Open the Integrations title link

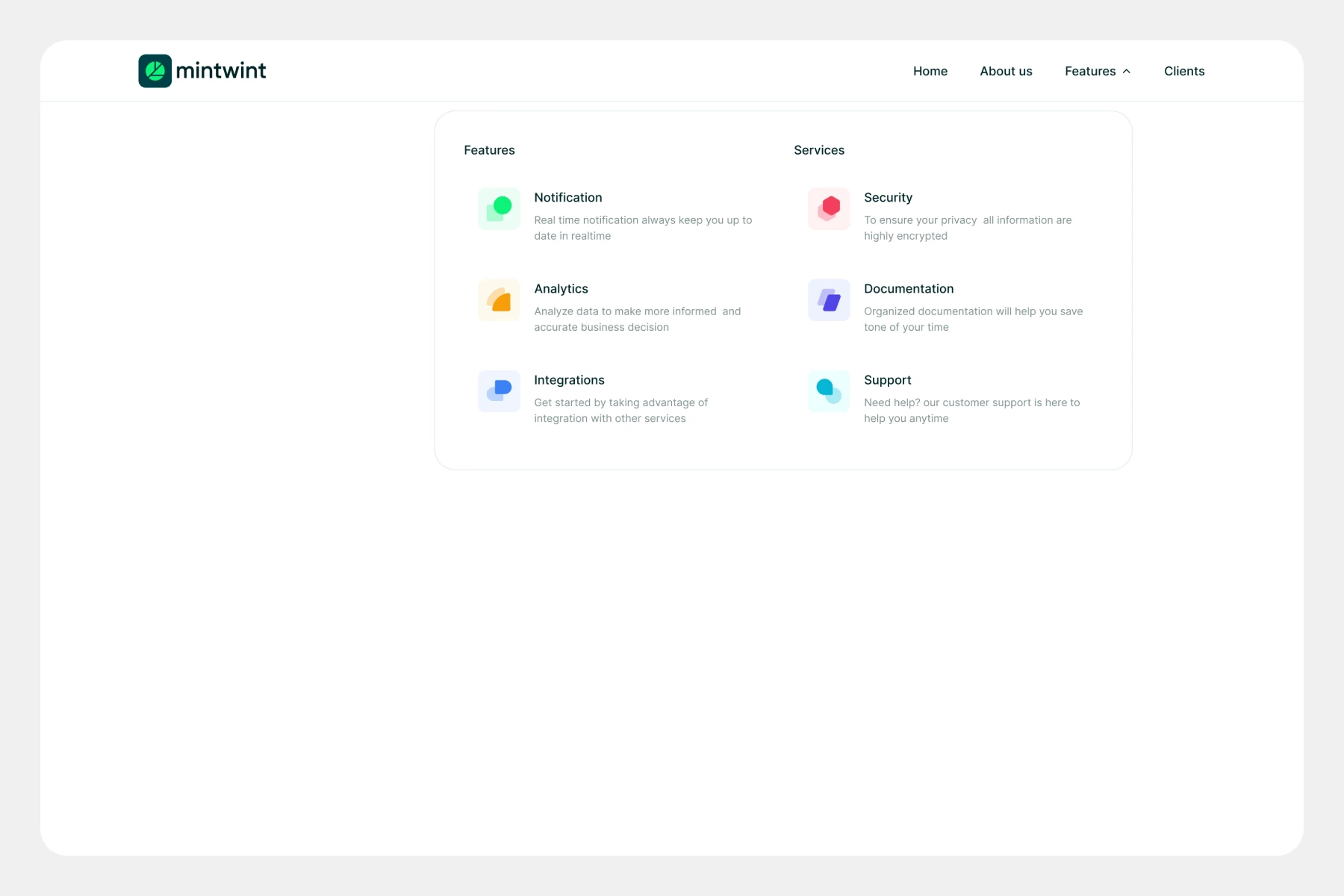[569, 380]
